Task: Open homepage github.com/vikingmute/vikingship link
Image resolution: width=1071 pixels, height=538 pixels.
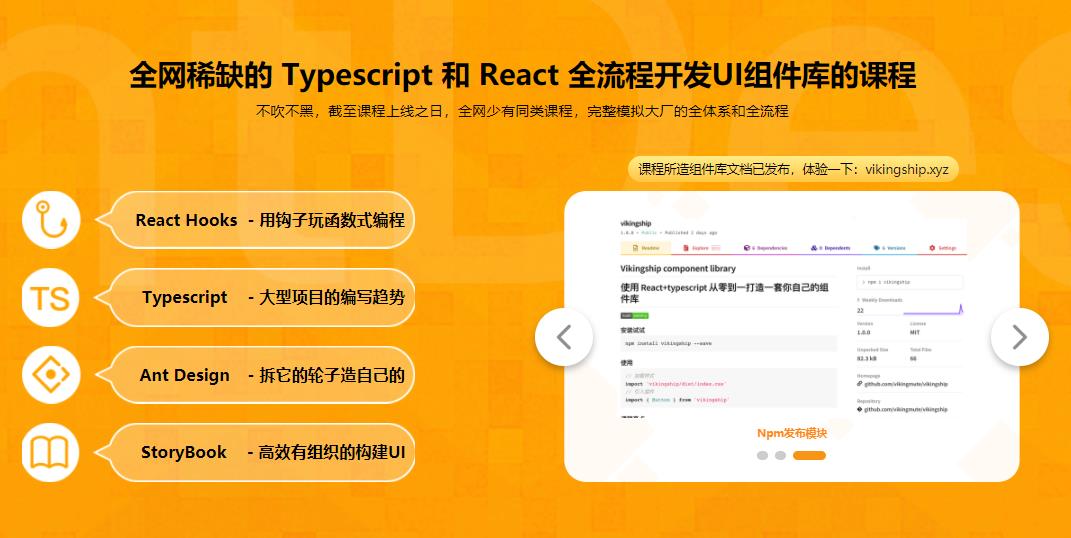Action: coord(906,384)
